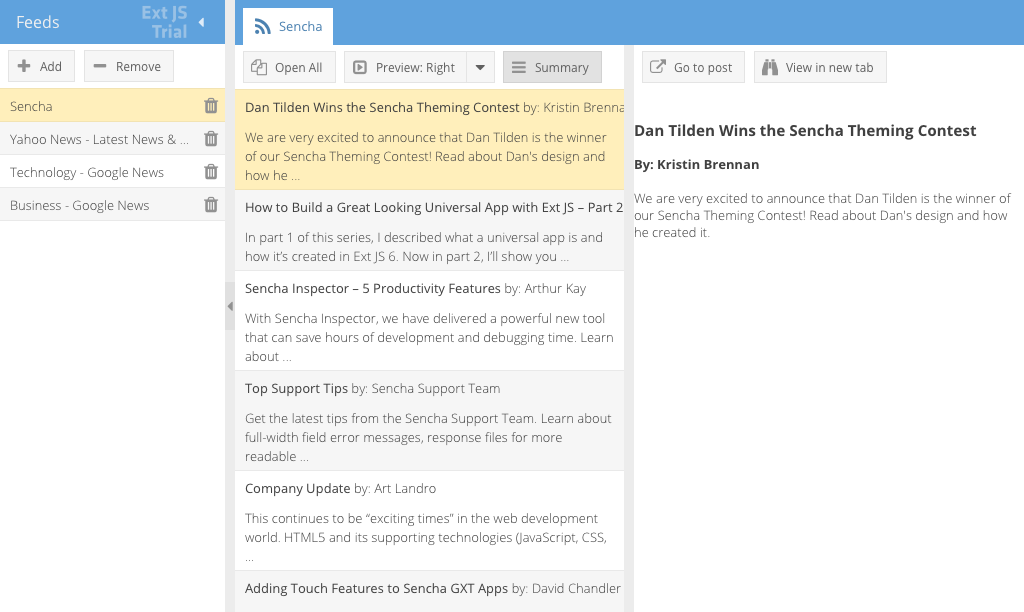
Task: Select 'Adding Touch Features to Sencha GXT Apps' post
Action: [x=430, y=591]
